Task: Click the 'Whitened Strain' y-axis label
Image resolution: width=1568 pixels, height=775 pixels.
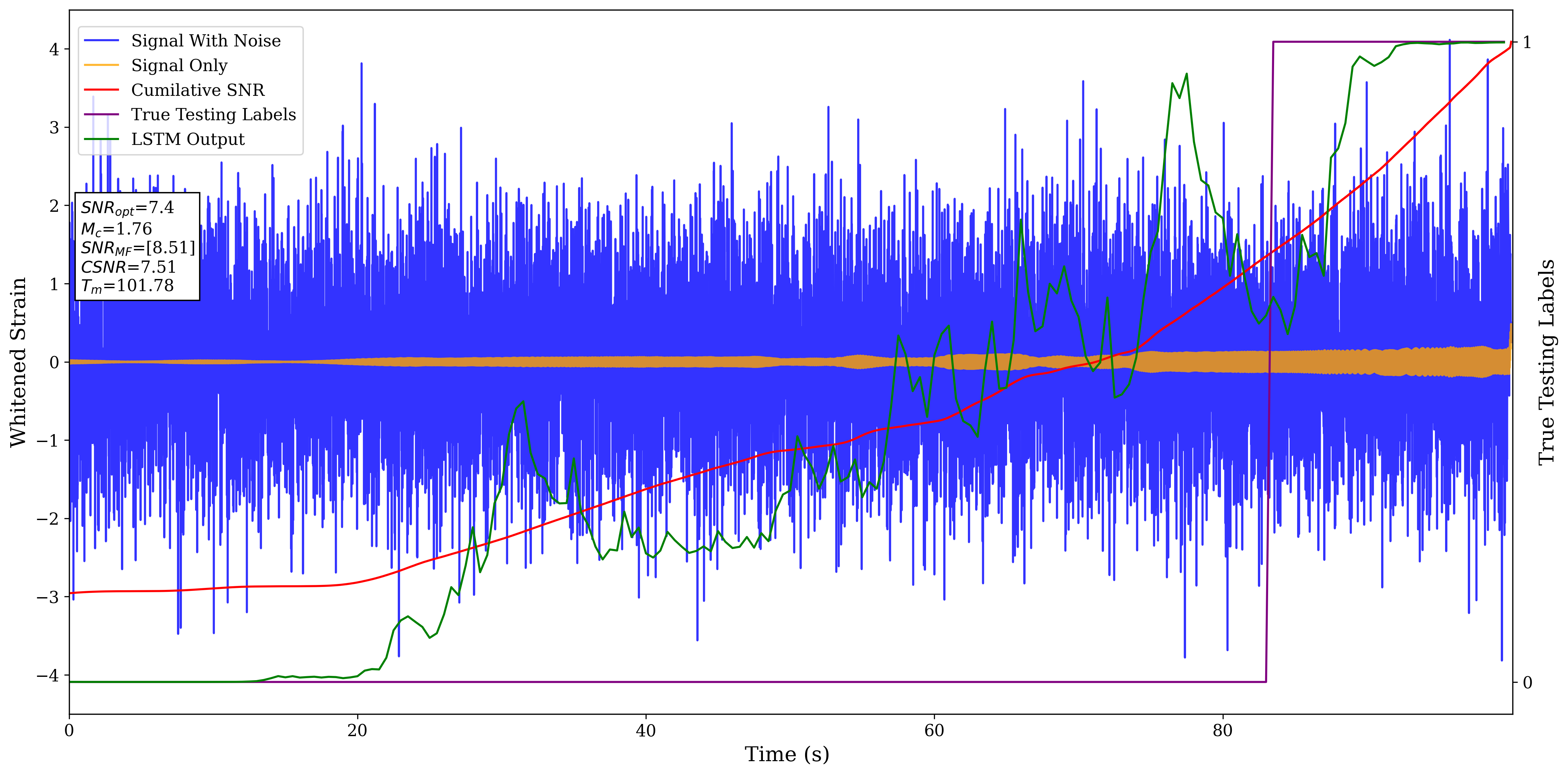Action: (x=18, y=362)
